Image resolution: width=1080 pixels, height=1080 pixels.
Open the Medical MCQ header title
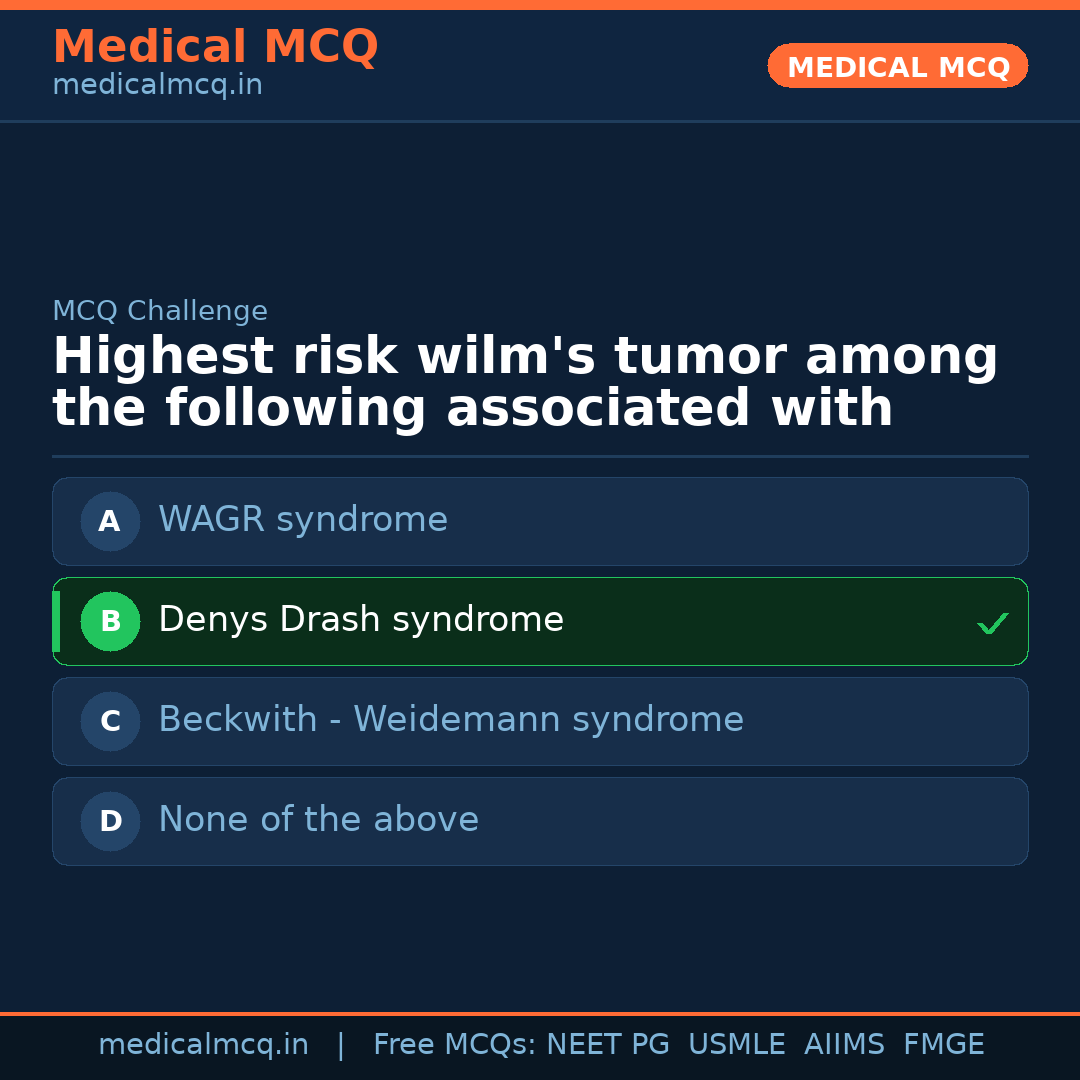point(215,47)
